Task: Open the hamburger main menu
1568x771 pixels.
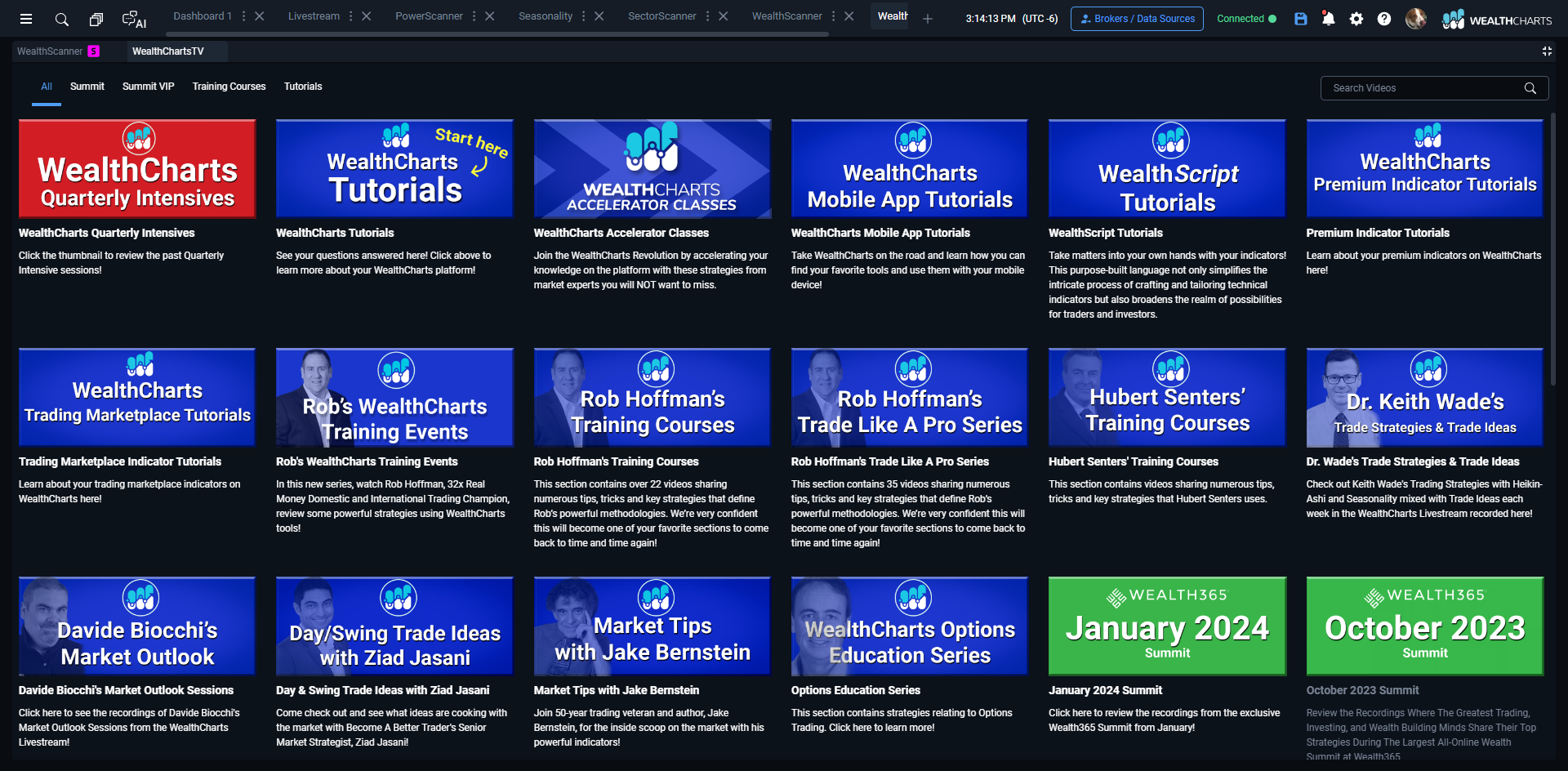Action: coord(26,19)
